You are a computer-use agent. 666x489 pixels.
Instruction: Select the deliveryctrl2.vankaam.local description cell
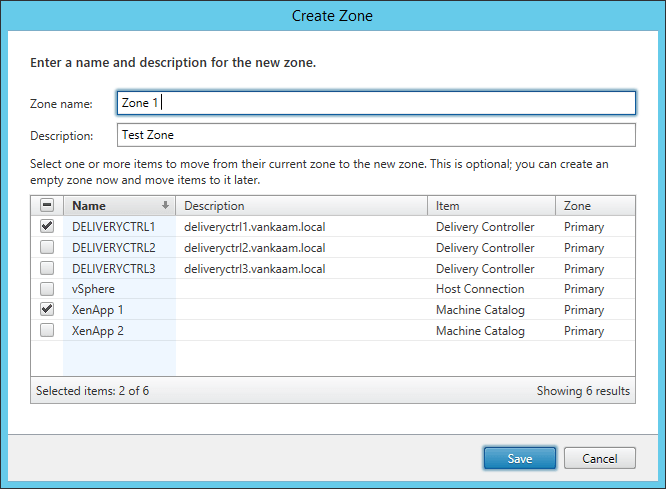click(x=255, y=248)
